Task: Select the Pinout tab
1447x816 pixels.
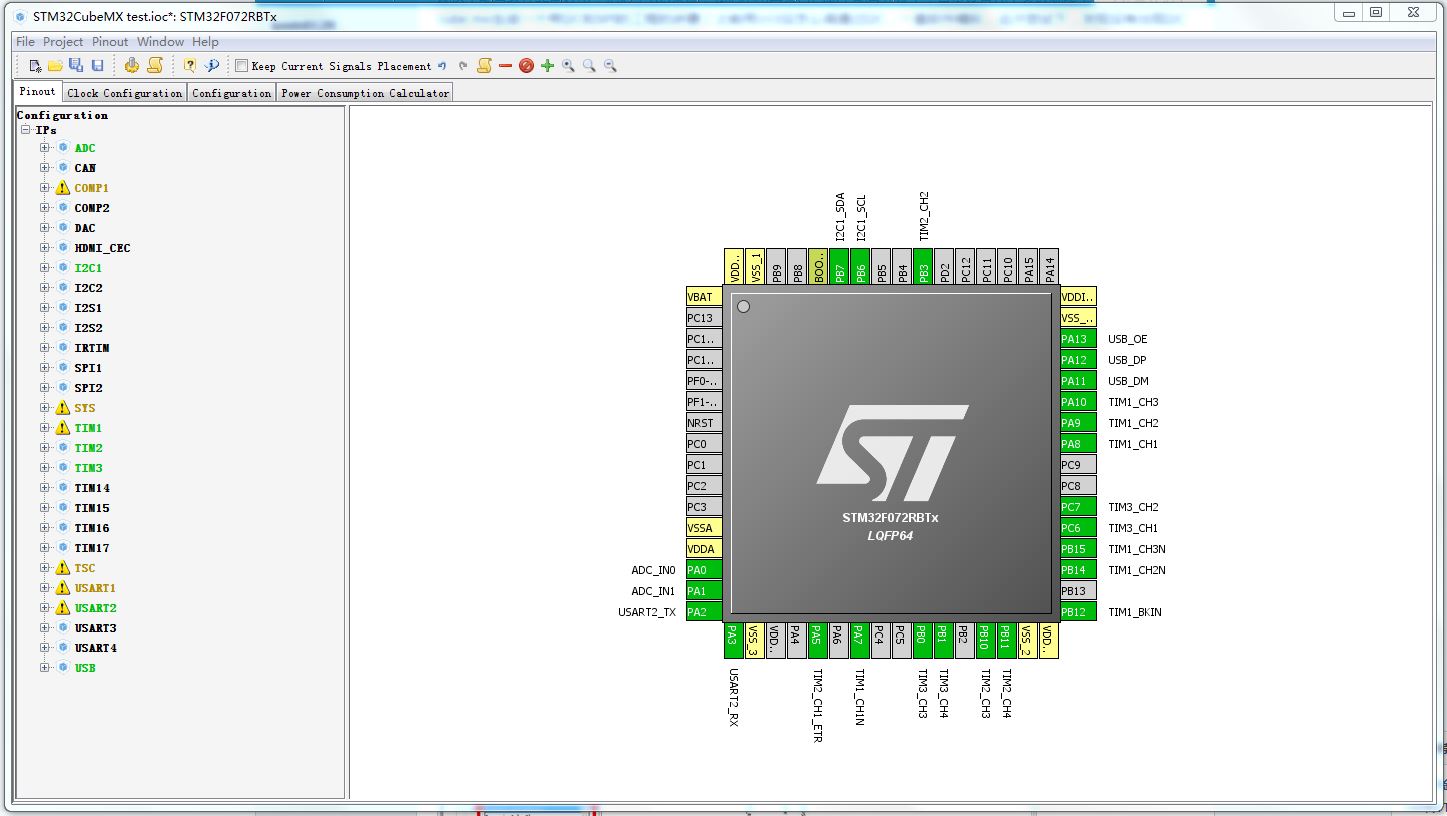Action: click(38, 92)
